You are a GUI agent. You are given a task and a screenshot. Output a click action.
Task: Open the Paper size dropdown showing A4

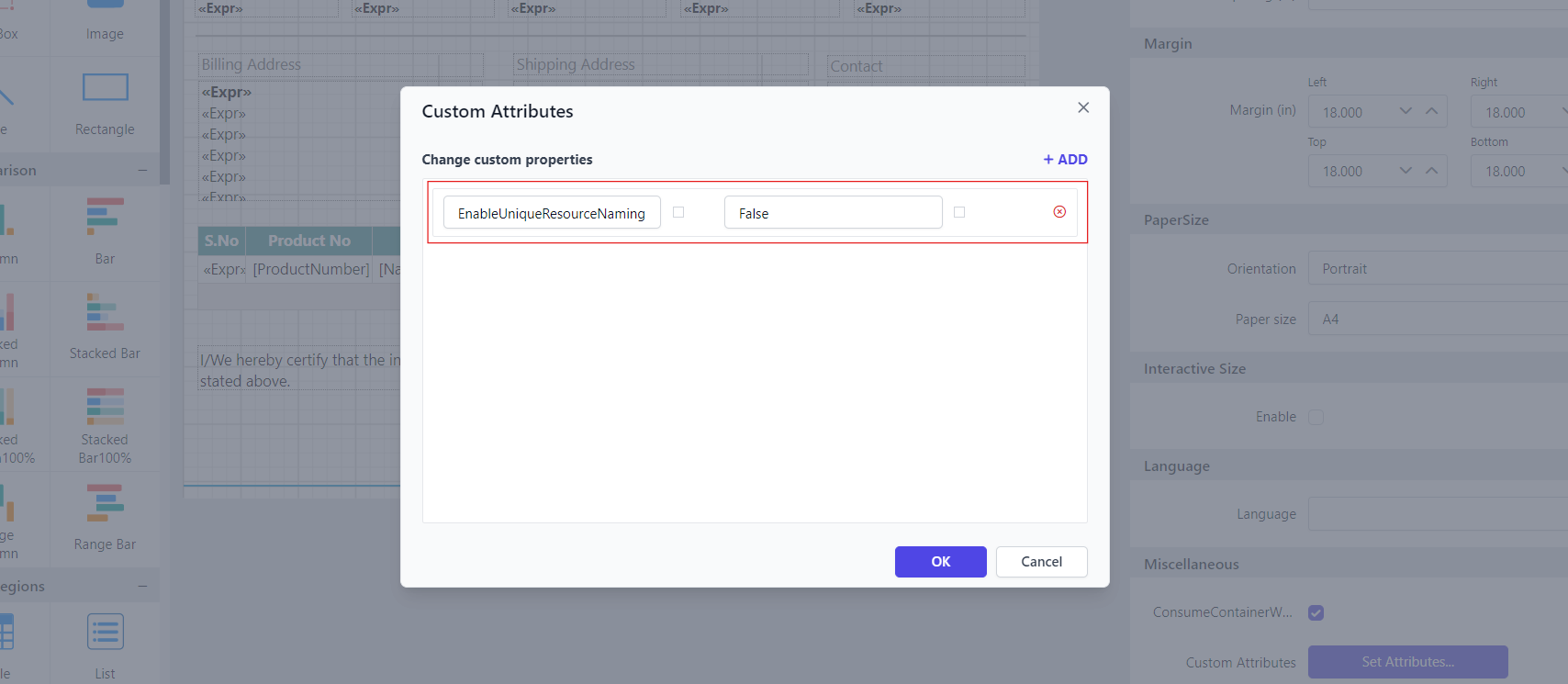click(x=1437, y=320)
